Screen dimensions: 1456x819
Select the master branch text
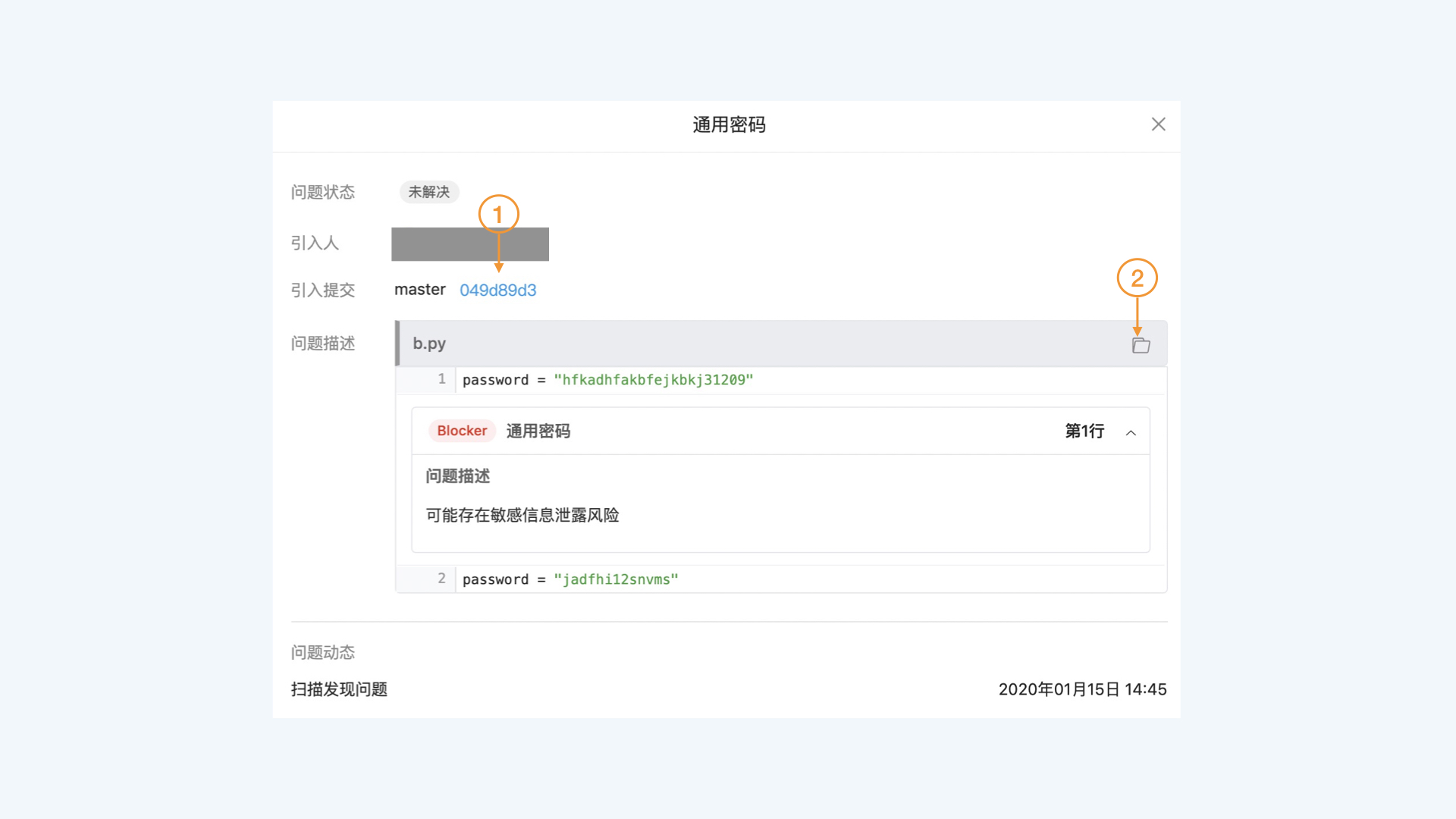(420, 290)
